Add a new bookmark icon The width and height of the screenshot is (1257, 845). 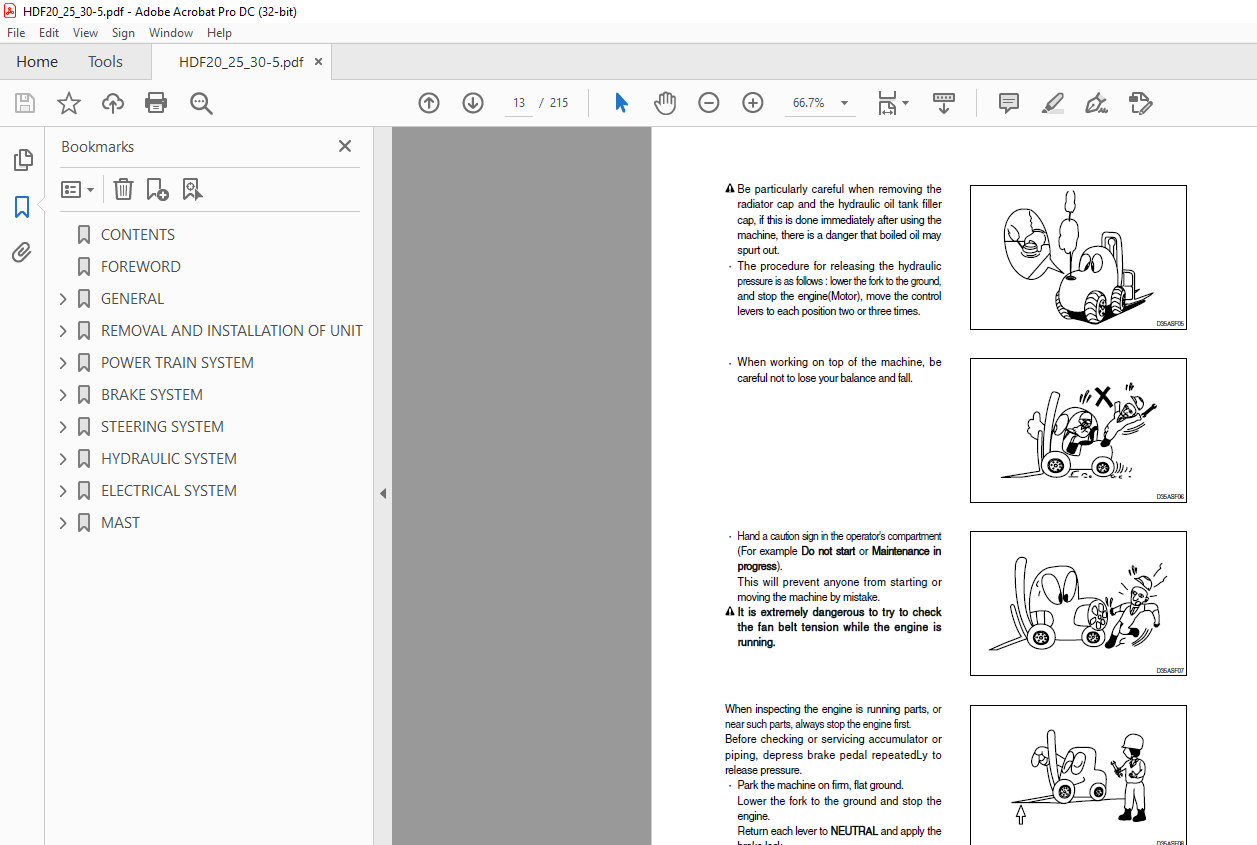tap(157, 189)
